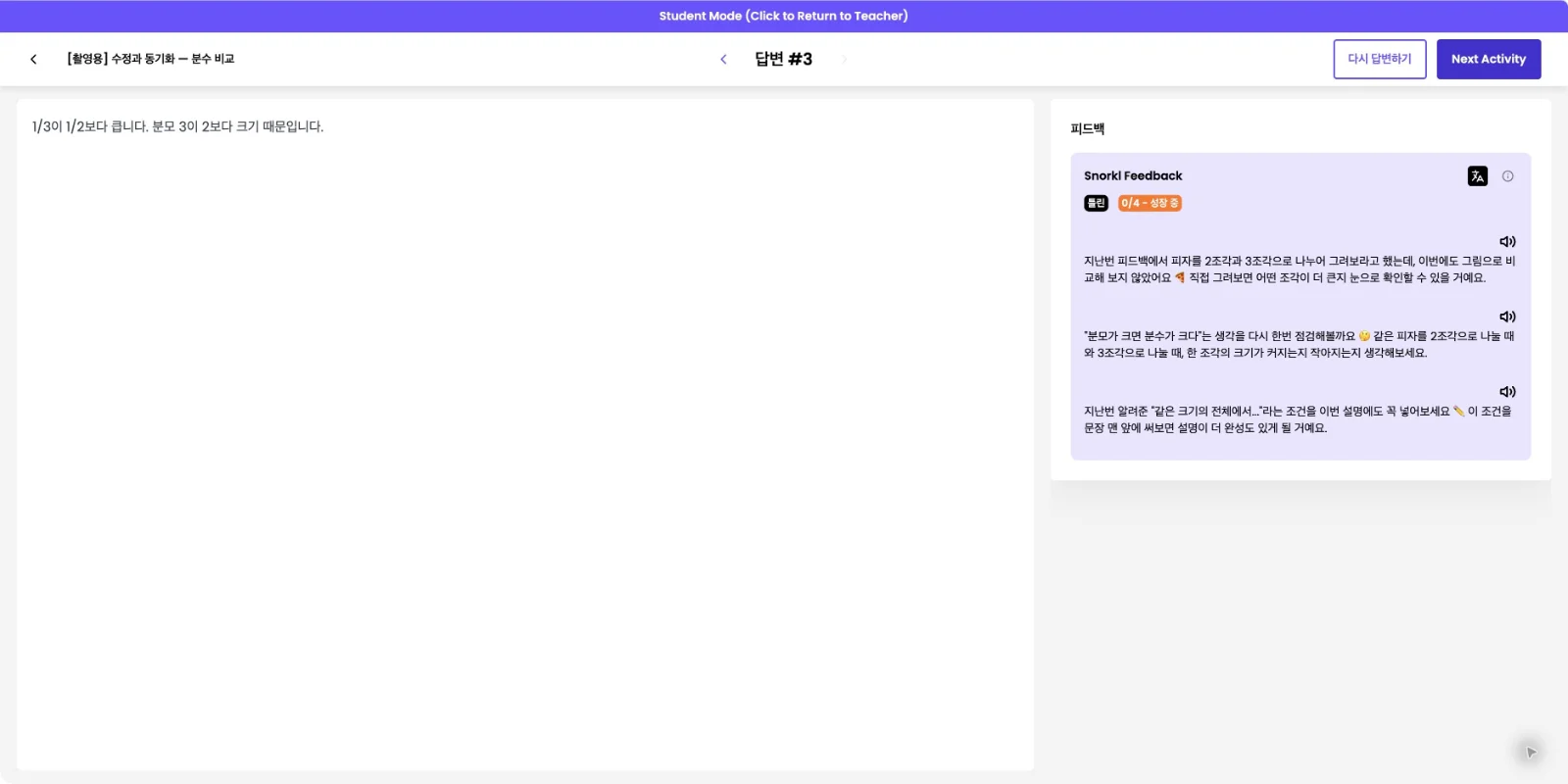Click the feedback paragraph starting "분모가 크면"
The height and width of the screenshot is (784, 1568).
(1299, 344)
